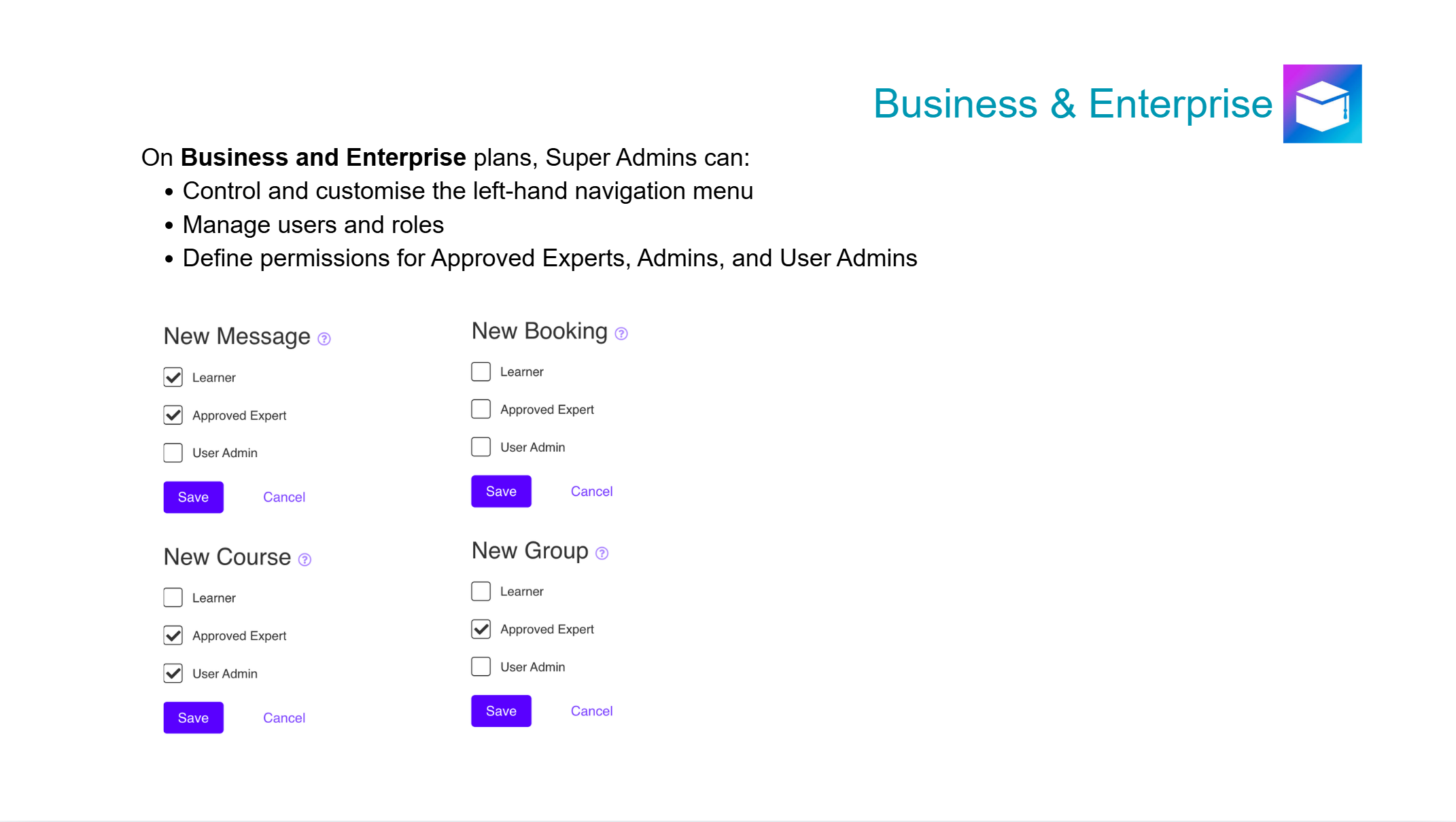Screen dimensions: 1456x822
Task: Save the New Message permissions
Action: pos(194,497)
